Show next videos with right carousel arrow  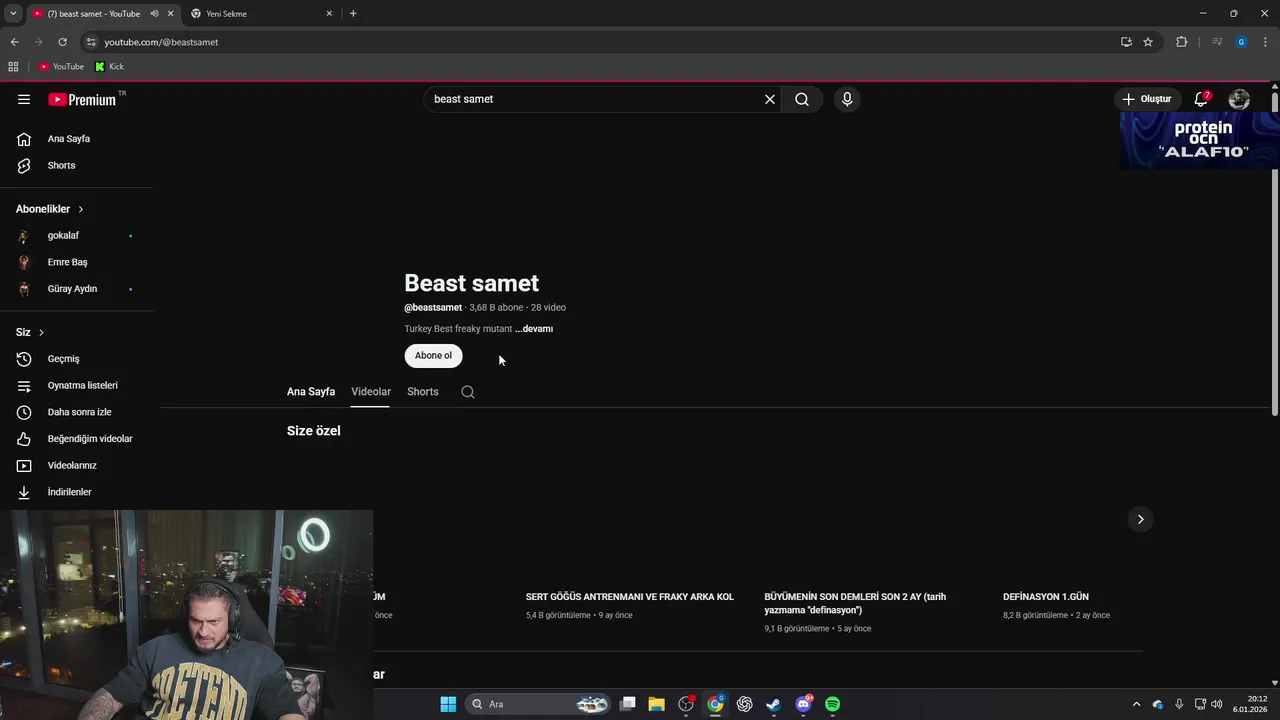1140,519
